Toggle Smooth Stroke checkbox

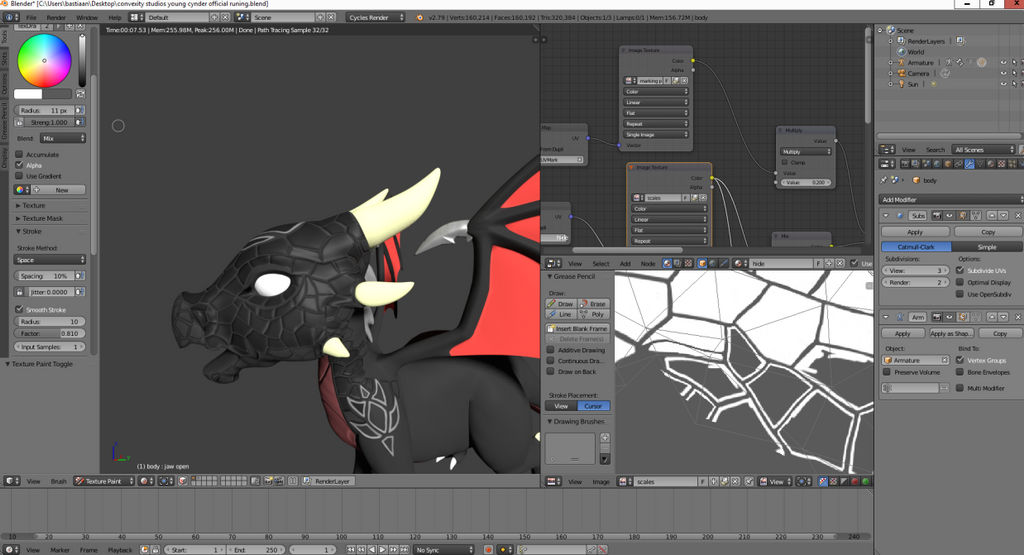point(19,309)
